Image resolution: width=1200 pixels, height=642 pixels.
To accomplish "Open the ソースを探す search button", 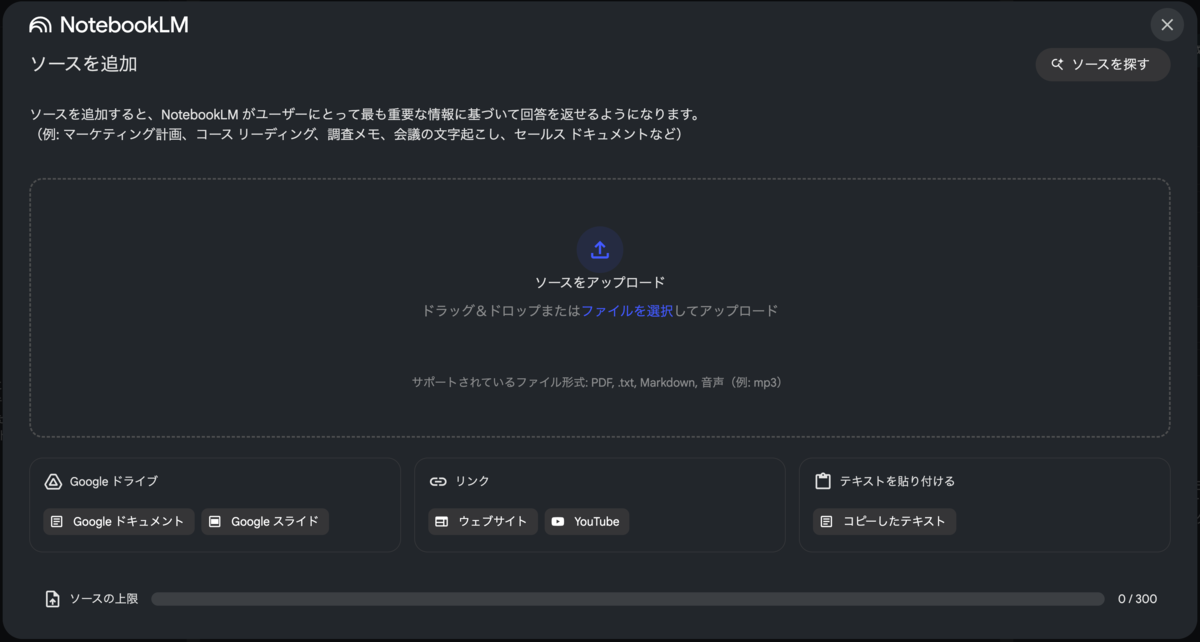I will pos(1103,64).
